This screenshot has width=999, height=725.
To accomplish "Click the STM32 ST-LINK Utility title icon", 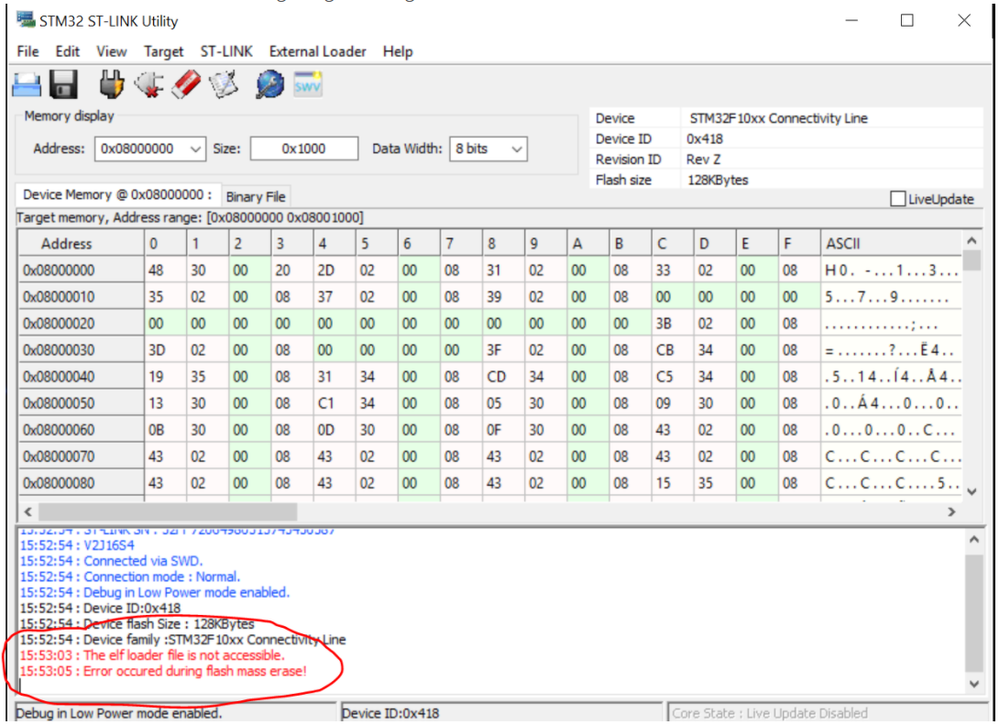I will tap(26, 20).
